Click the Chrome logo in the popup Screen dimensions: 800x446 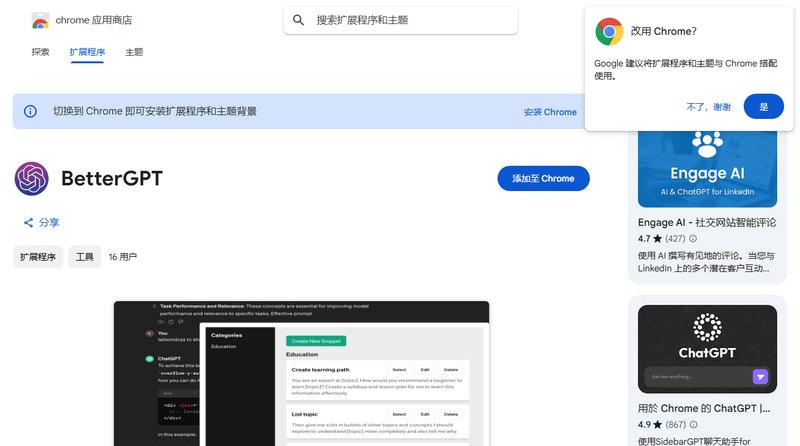pos(609,31)
